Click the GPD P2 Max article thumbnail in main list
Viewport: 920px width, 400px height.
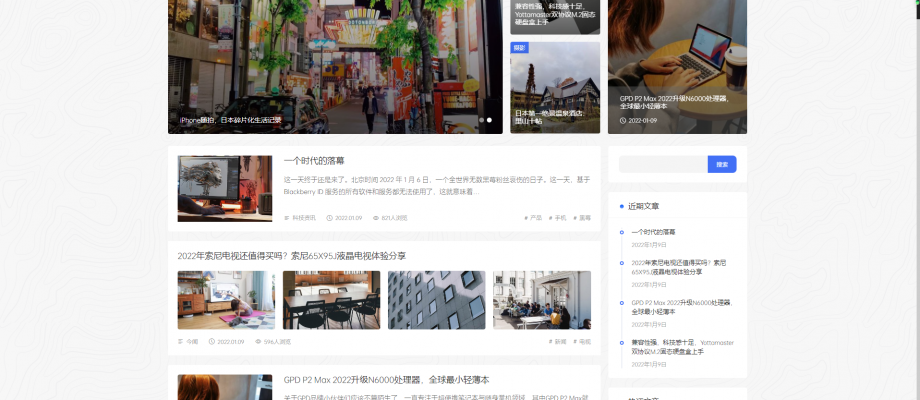(x=225, y=387)
